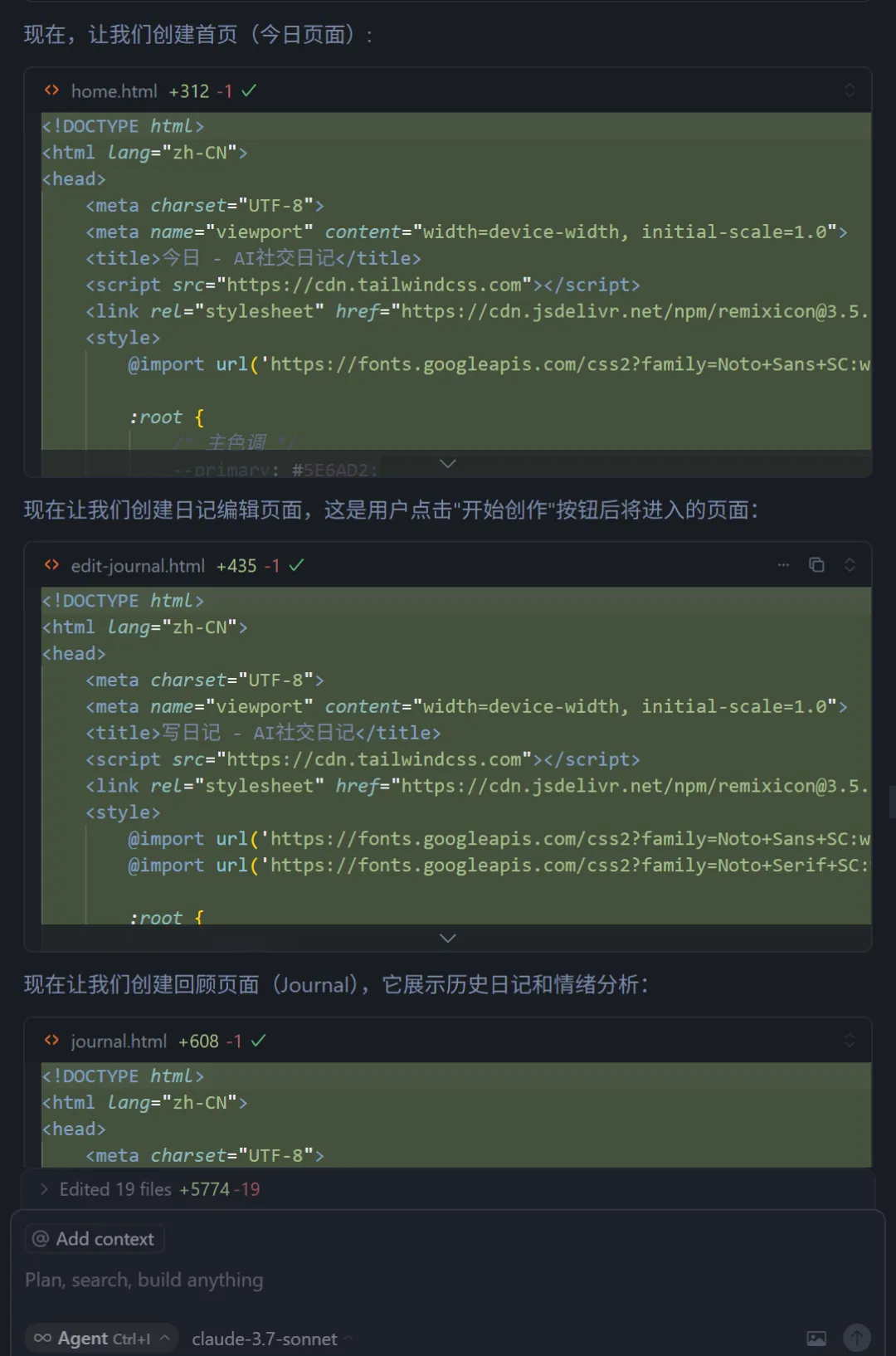
Task: Click the home.html file code icon
Action: tap(51, 90)
